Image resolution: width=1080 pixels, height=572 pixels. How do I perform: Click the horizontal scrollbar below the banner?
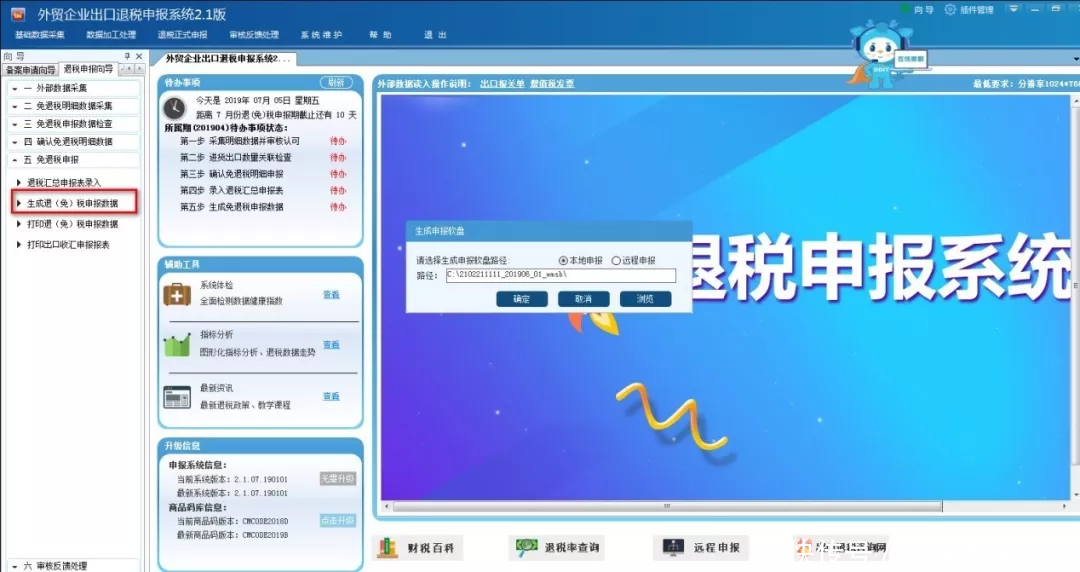tap(667, 507)
